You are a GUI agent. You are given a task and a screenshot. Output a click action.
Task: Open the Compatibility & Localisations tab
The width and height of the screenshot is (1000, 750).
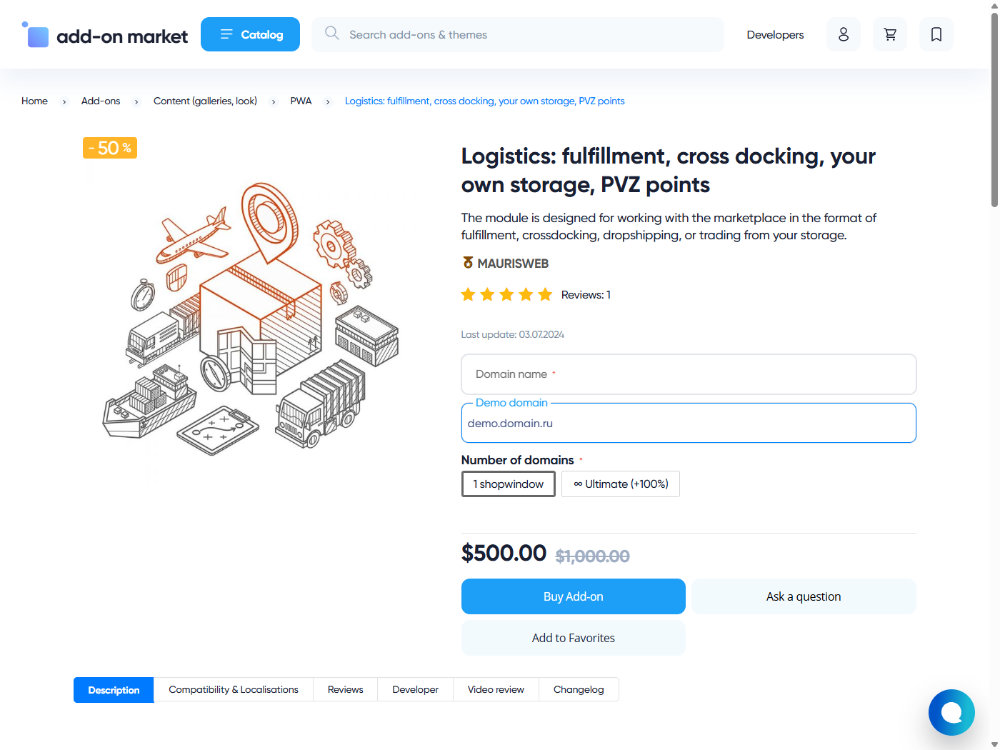[x=233, y=690]
